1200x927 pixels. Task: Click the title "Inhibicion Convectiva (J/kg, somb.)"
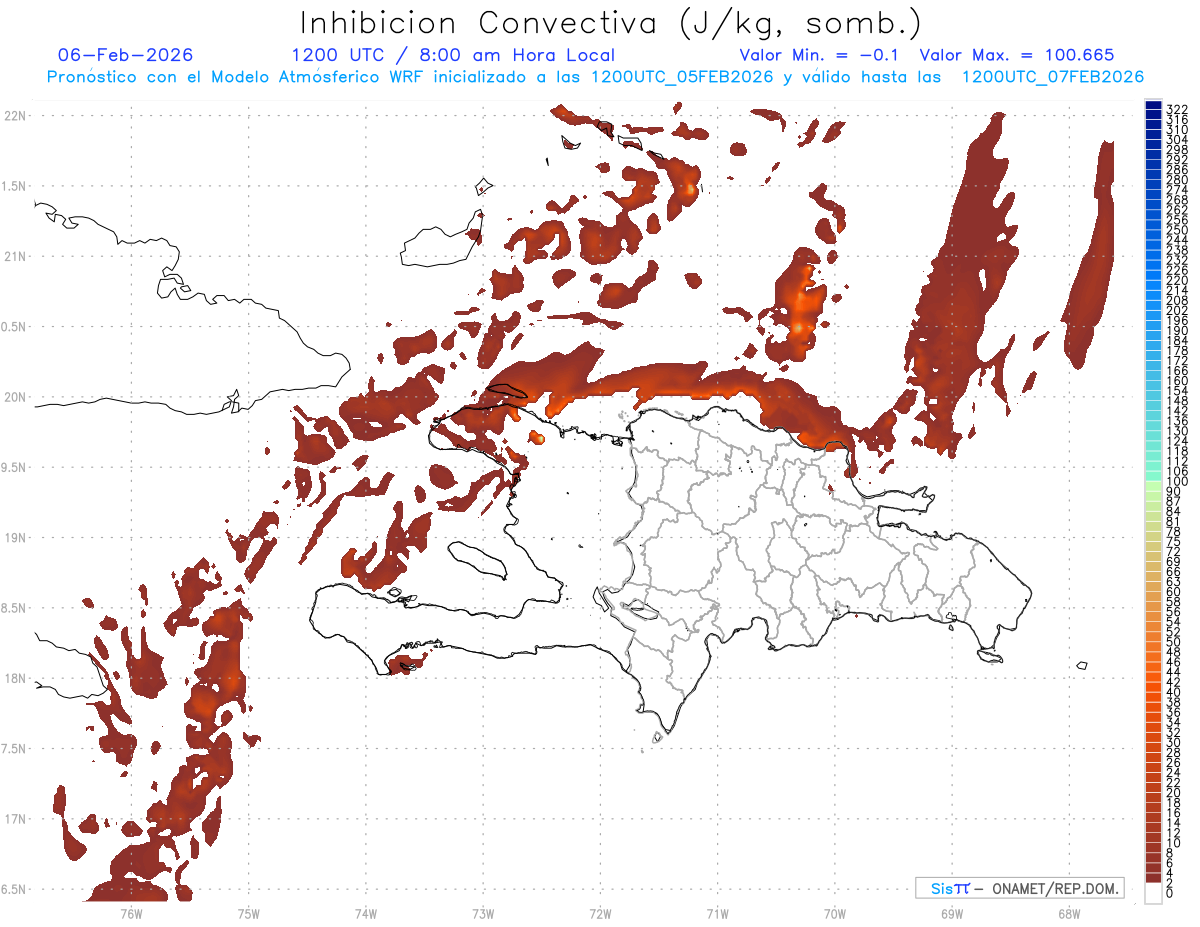point(612,23)
